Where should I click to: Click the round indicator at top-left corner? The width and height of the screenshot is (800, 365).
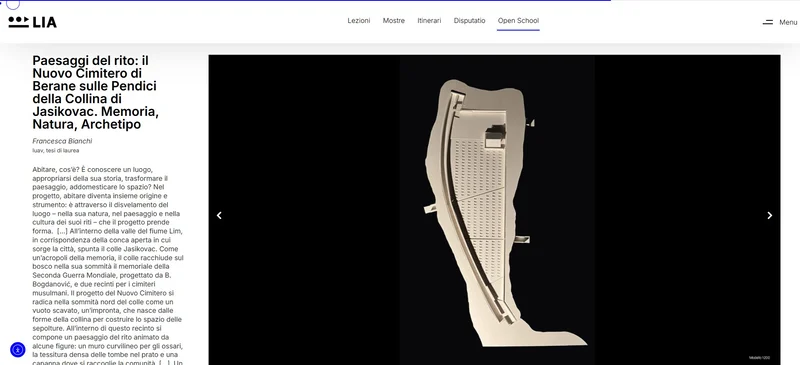[x=13, y=4]
